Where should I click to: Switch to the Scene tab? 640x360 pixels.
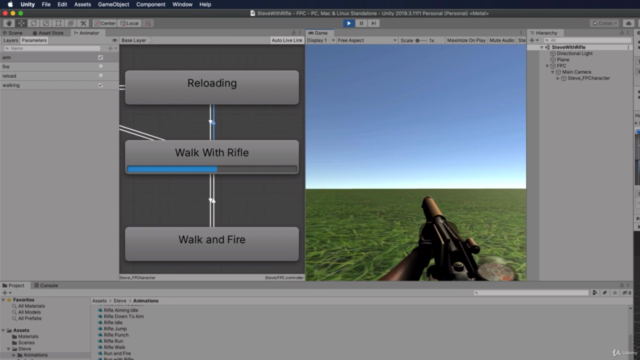coord(13,33)
